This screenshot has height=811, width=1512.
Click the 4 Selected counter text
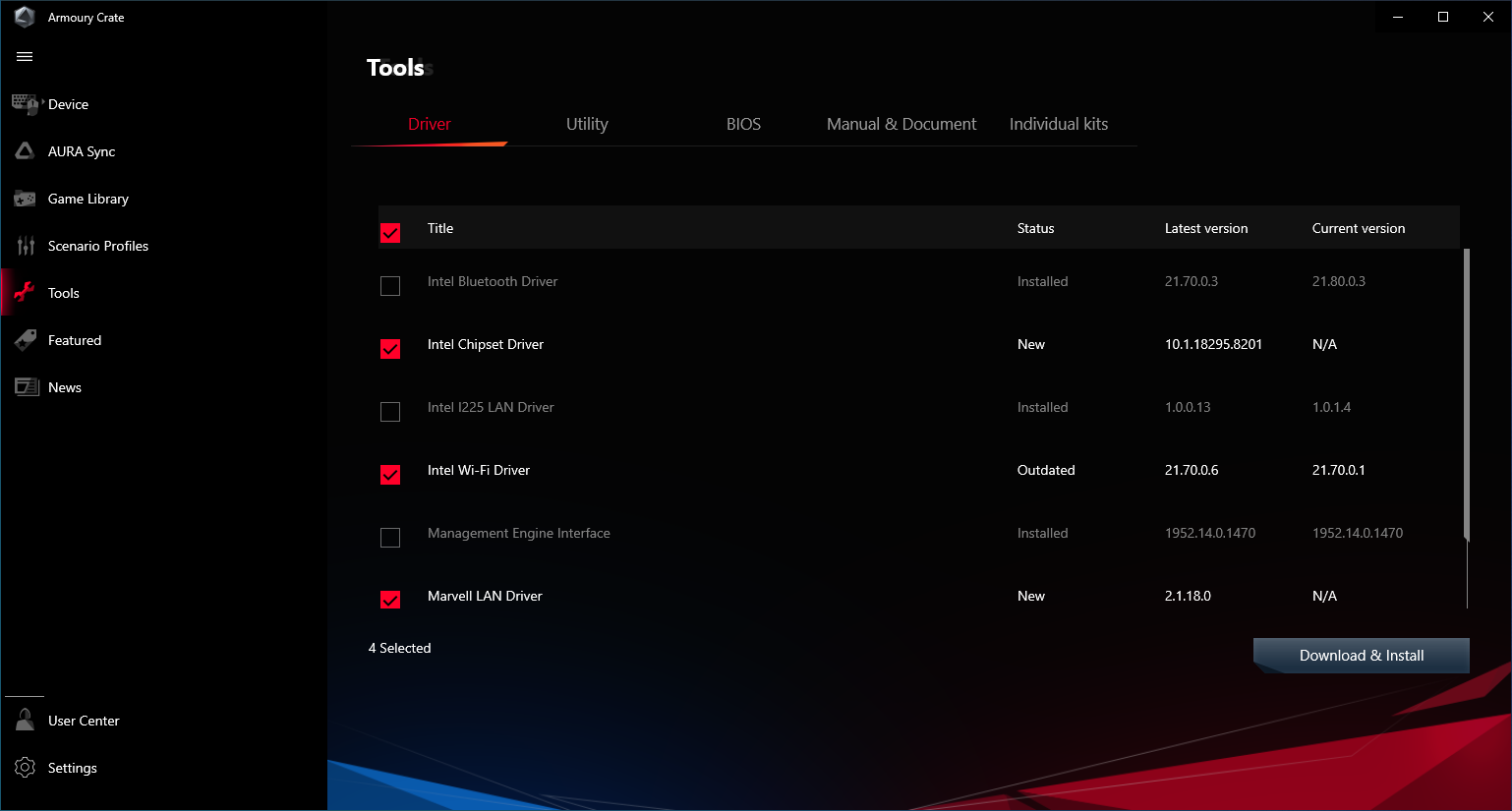400,648
